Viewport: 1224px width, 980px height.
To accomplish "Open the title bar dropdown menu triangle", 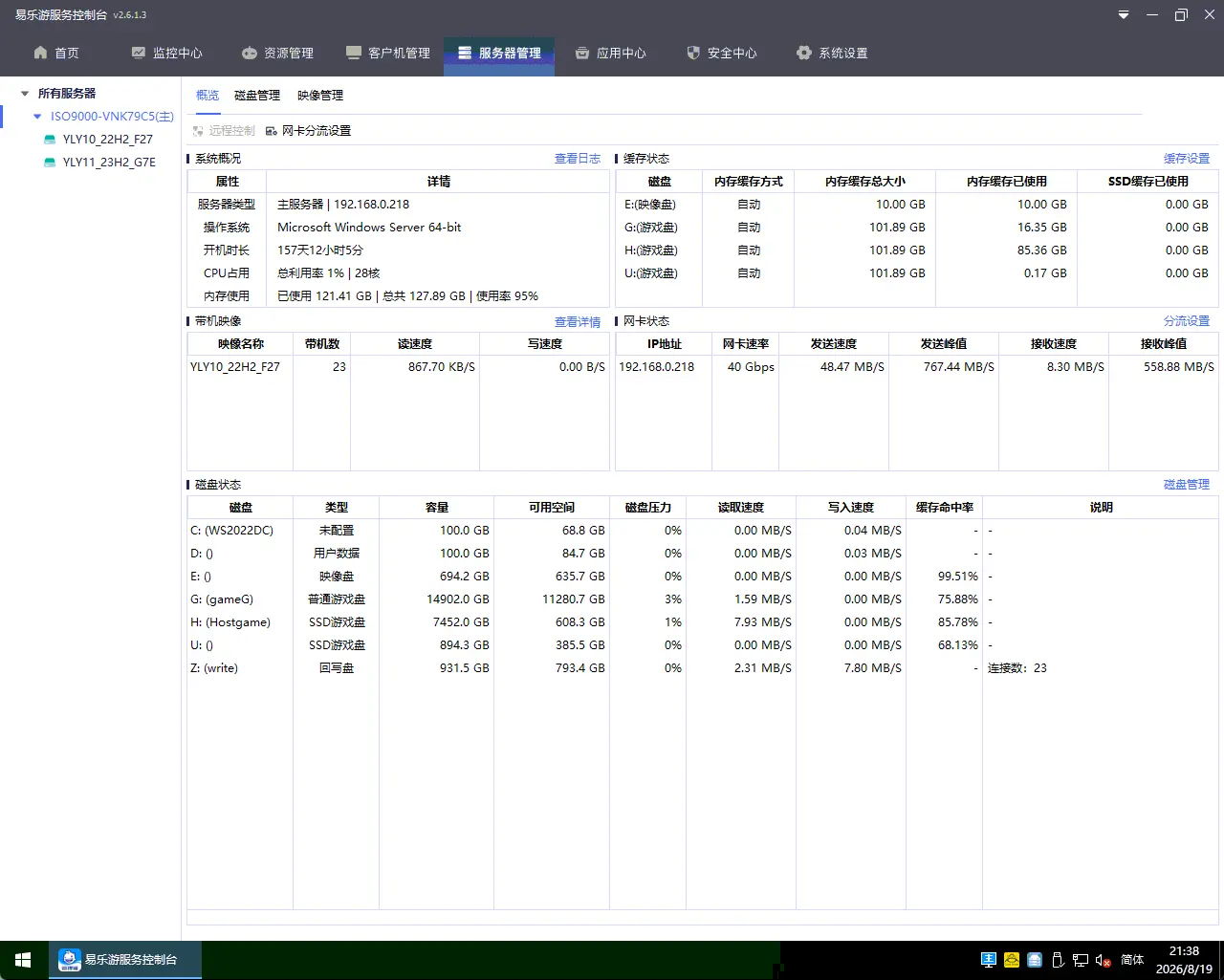I will click(x=1124, y=14).
